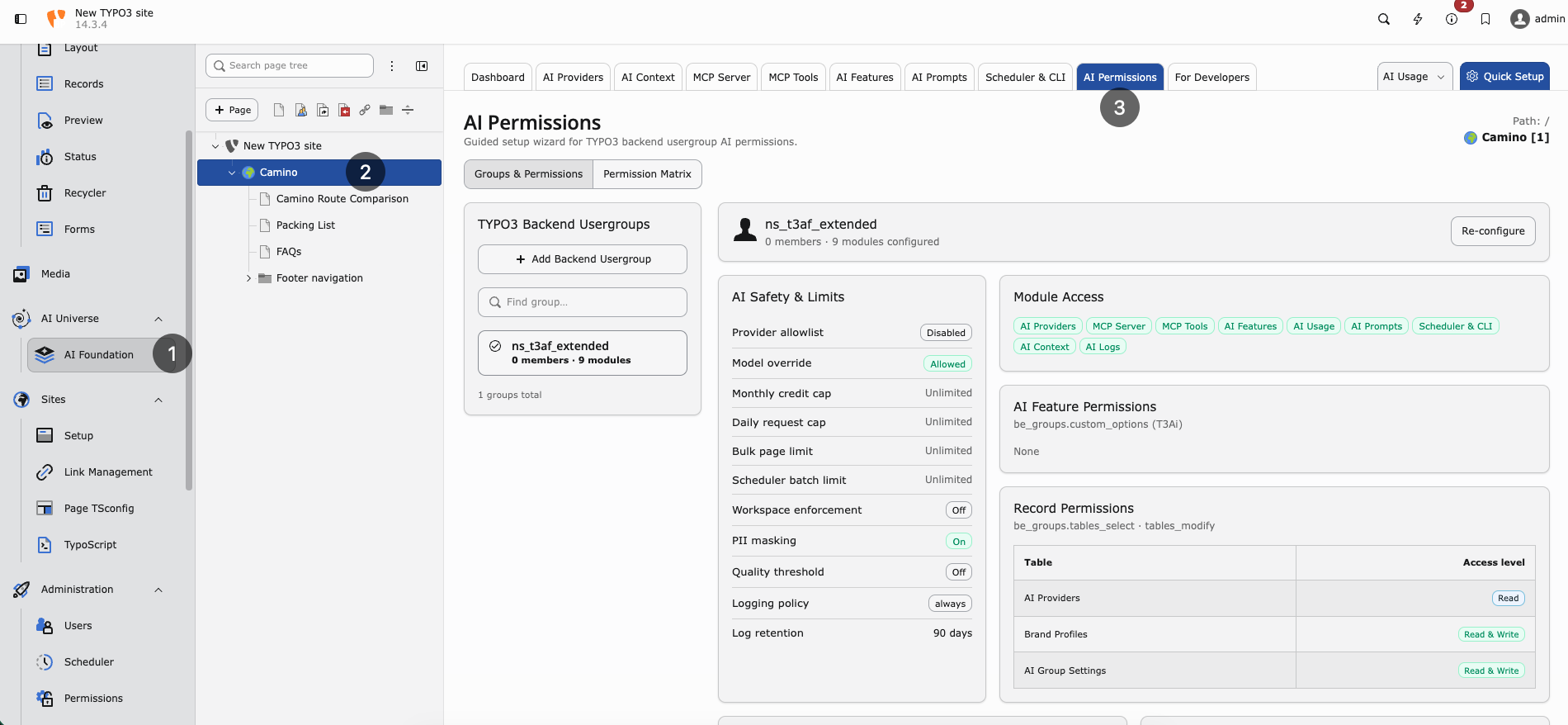Select the Packing List page
This screenshot has width=1568, height=725.
tap(305, 225)
